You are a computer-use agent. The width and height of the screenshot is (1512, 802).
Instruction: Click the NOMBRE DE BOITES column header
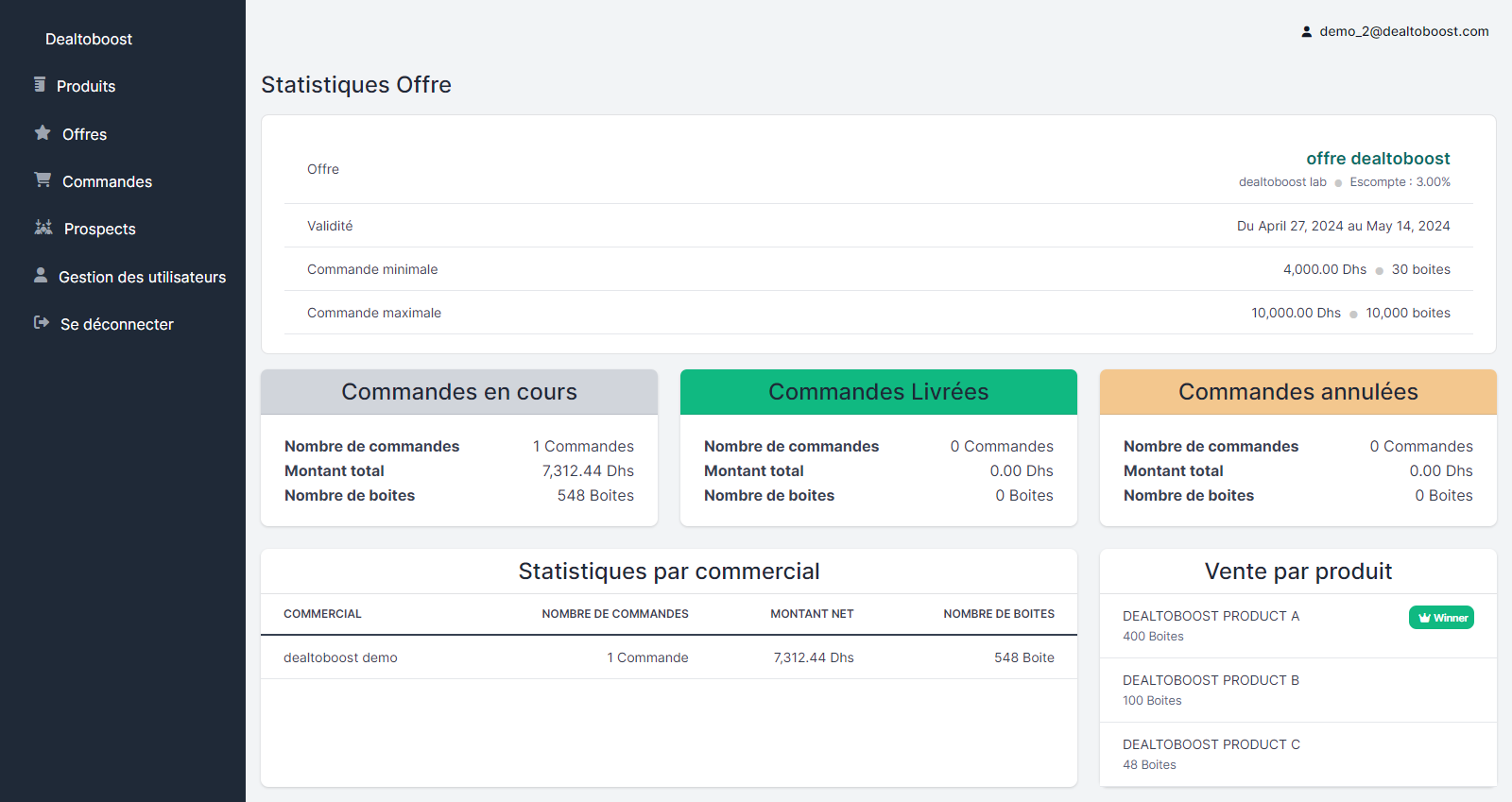999,614
